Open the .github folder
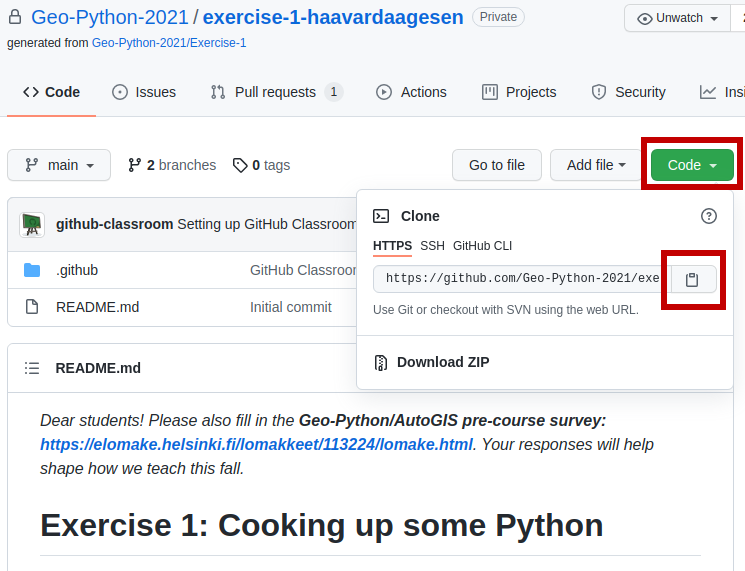Image resolution: width=745 pixels, height=571 pixels. [77, 270]
